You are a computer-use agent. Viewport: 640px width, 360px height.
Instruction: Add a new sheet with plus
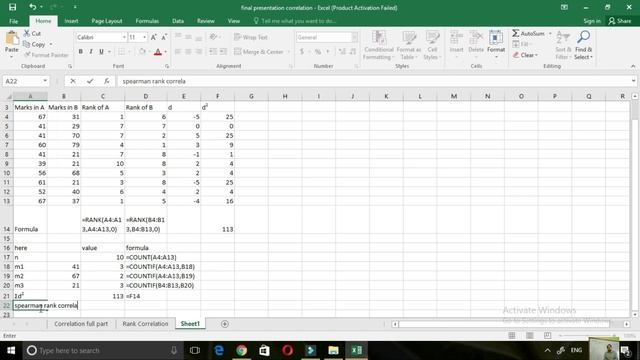tap(224, 324)
